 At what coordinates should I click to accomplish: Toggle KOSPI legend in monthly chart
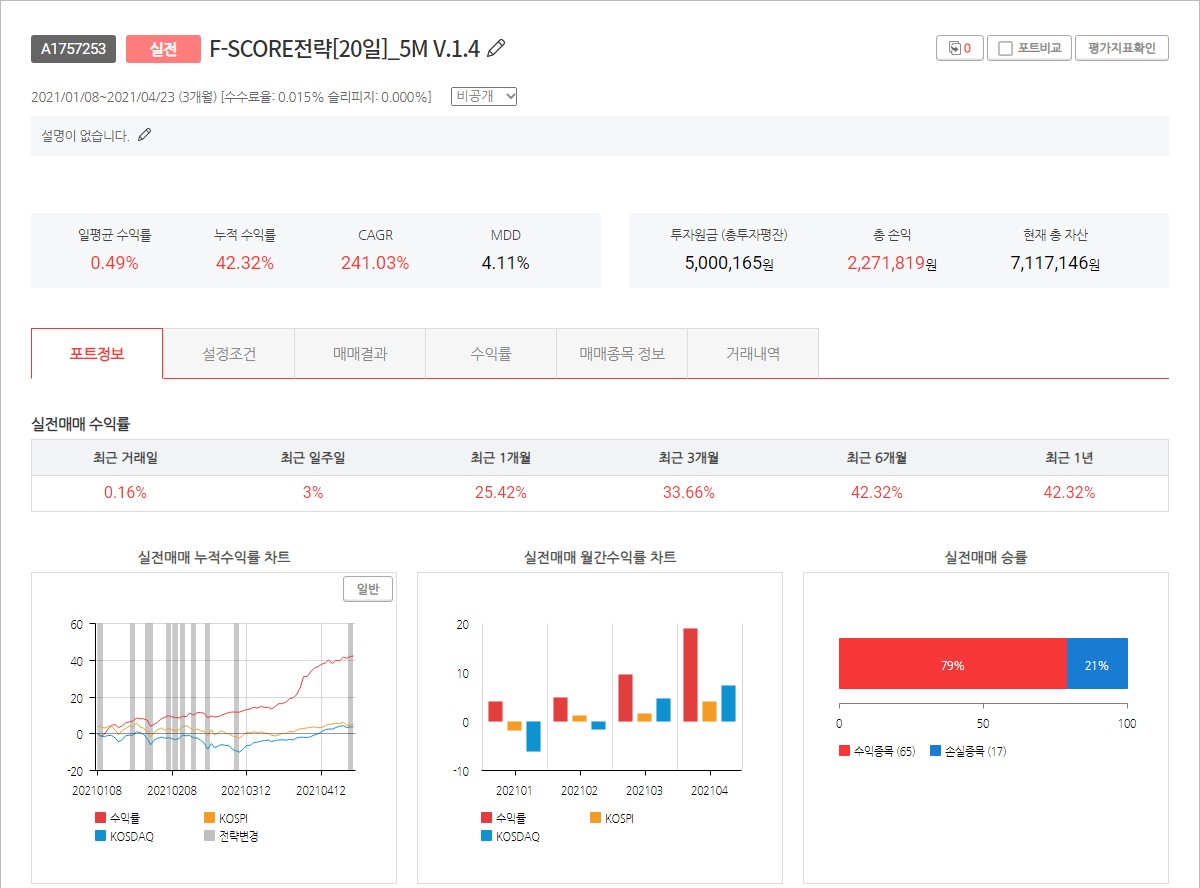(612, 818)
